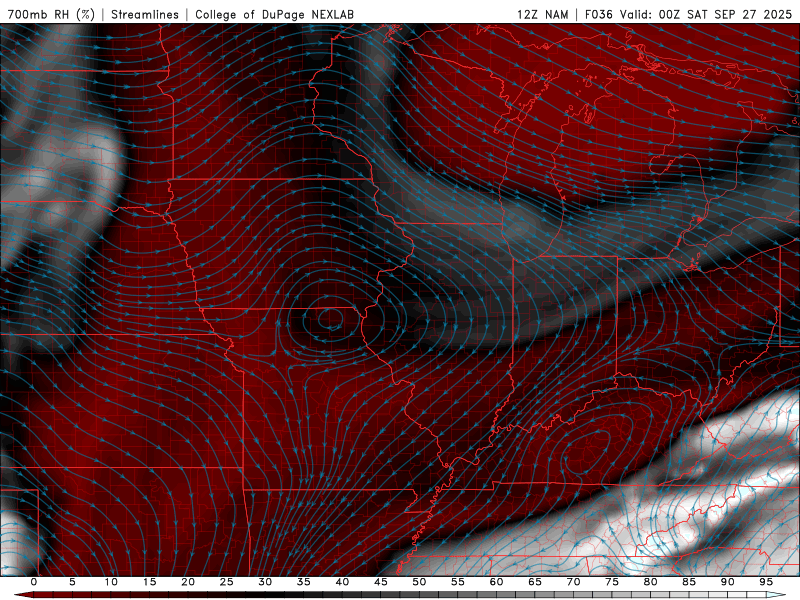Click the colorbar label "25"
The height and width of the screenshot is (600, 800).
coord(226,582)
